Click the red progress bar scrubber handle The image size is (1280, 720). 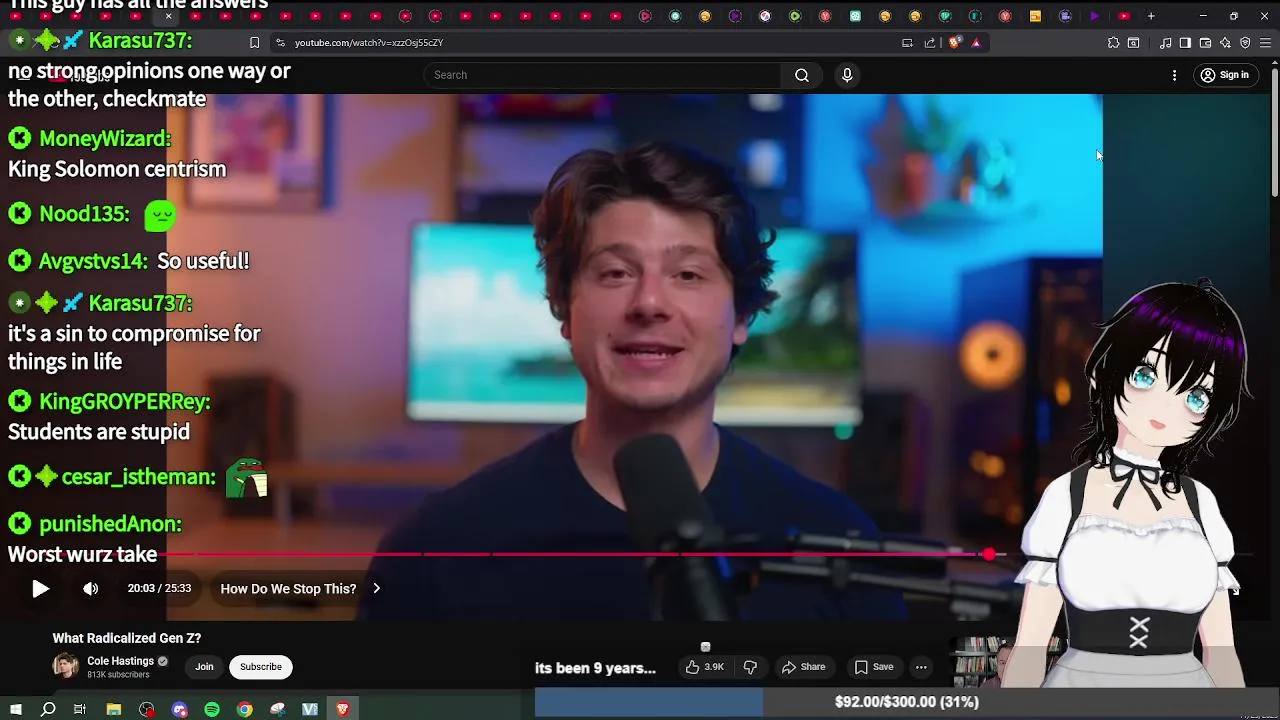[x=989, y=554]
